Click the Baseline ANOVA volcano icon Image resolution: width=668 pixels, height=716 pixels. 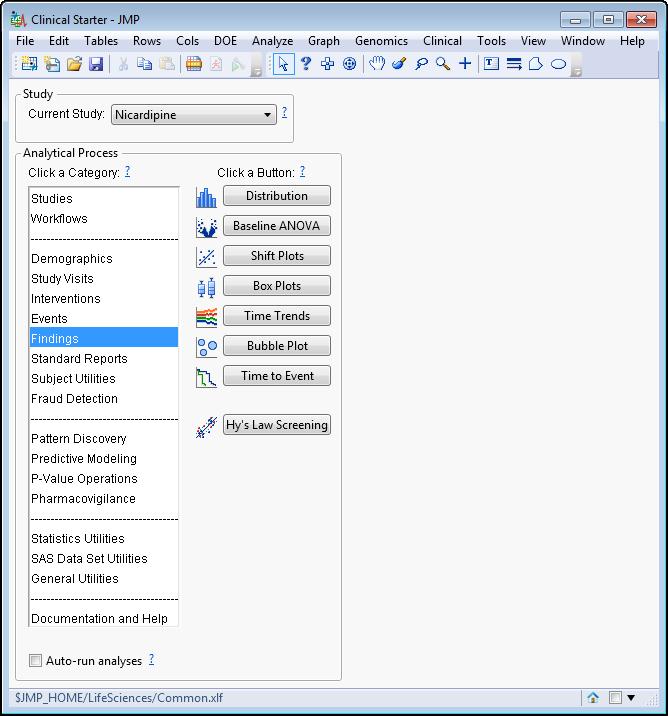click(x=206, y=227)
